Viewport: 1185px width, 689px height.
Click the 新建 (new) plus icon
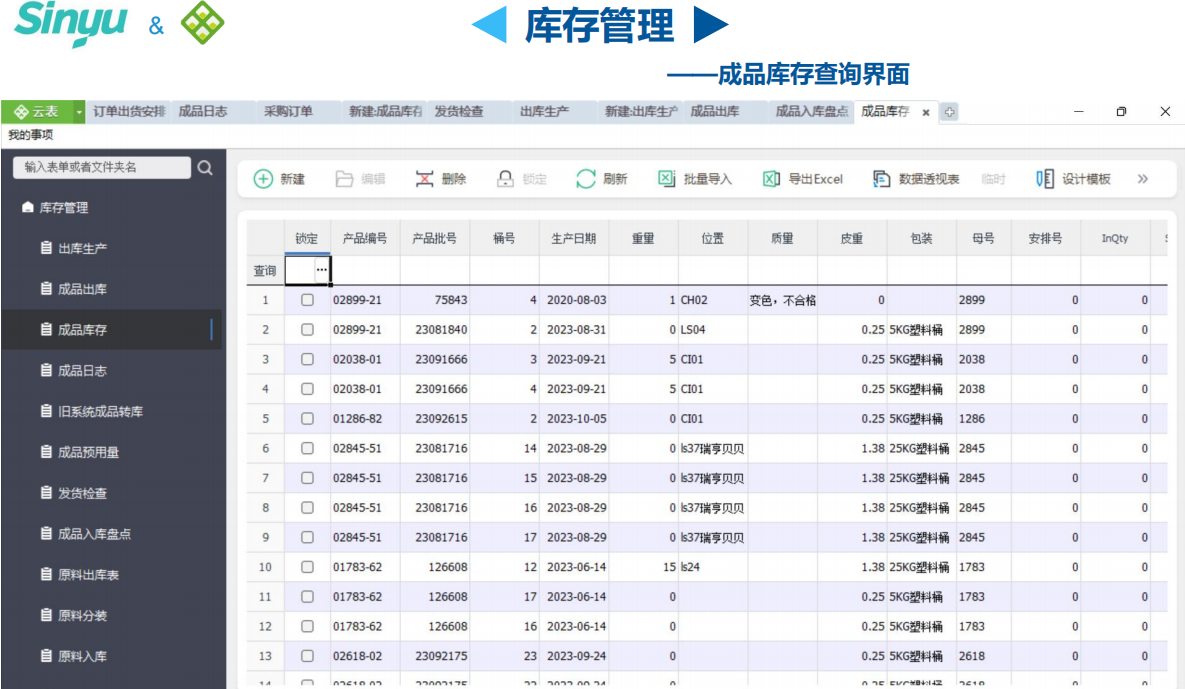pos(263,179)
